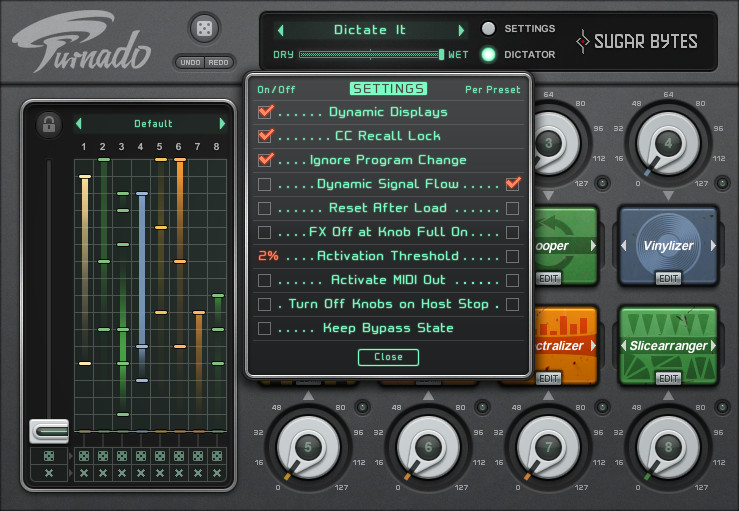Clear Dictator column 5 with X icon
The height and width of the screenshot is (511, 739).
160,473
